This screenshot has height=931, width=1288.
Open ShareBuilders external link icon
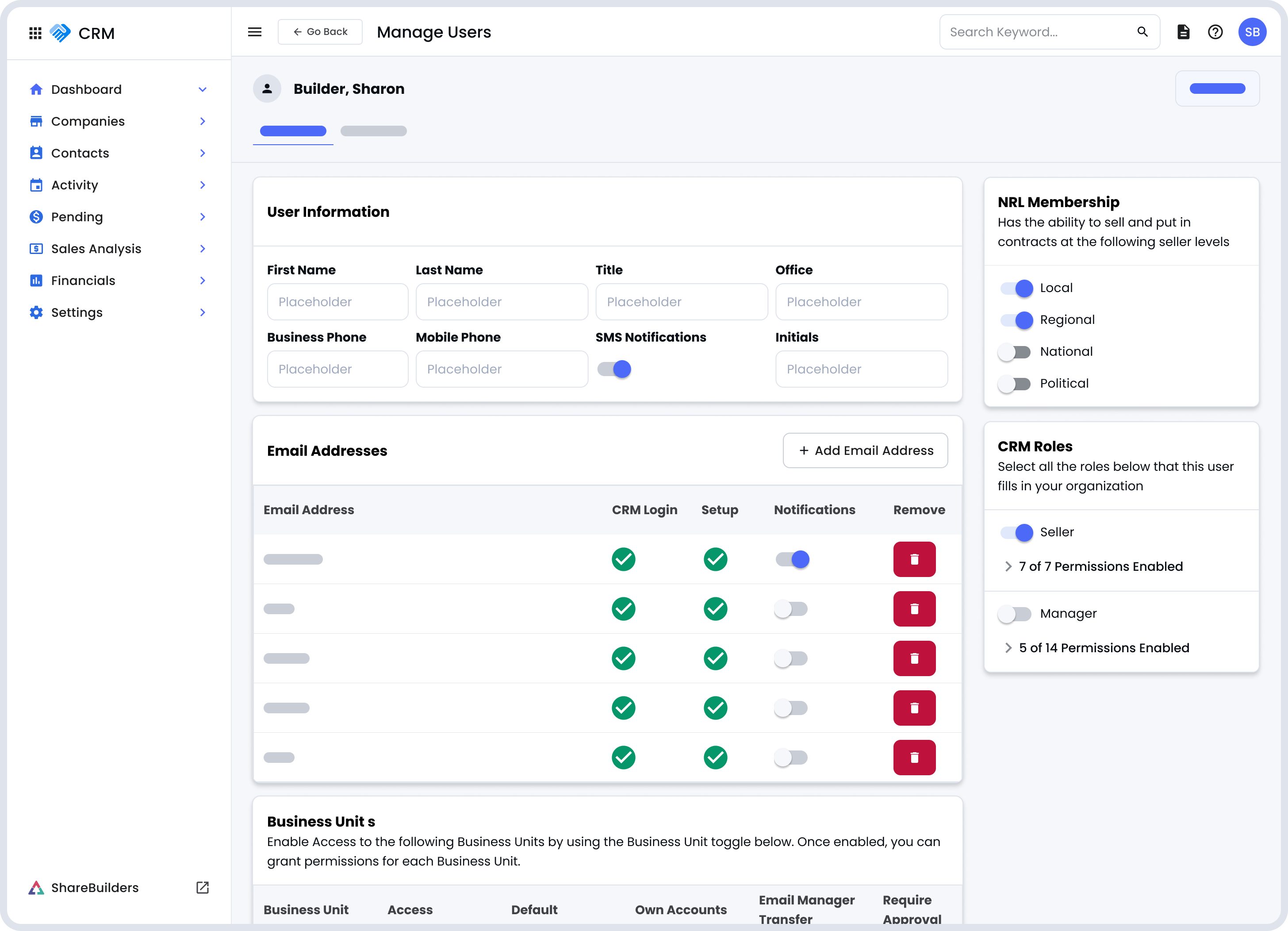[202, 888]
